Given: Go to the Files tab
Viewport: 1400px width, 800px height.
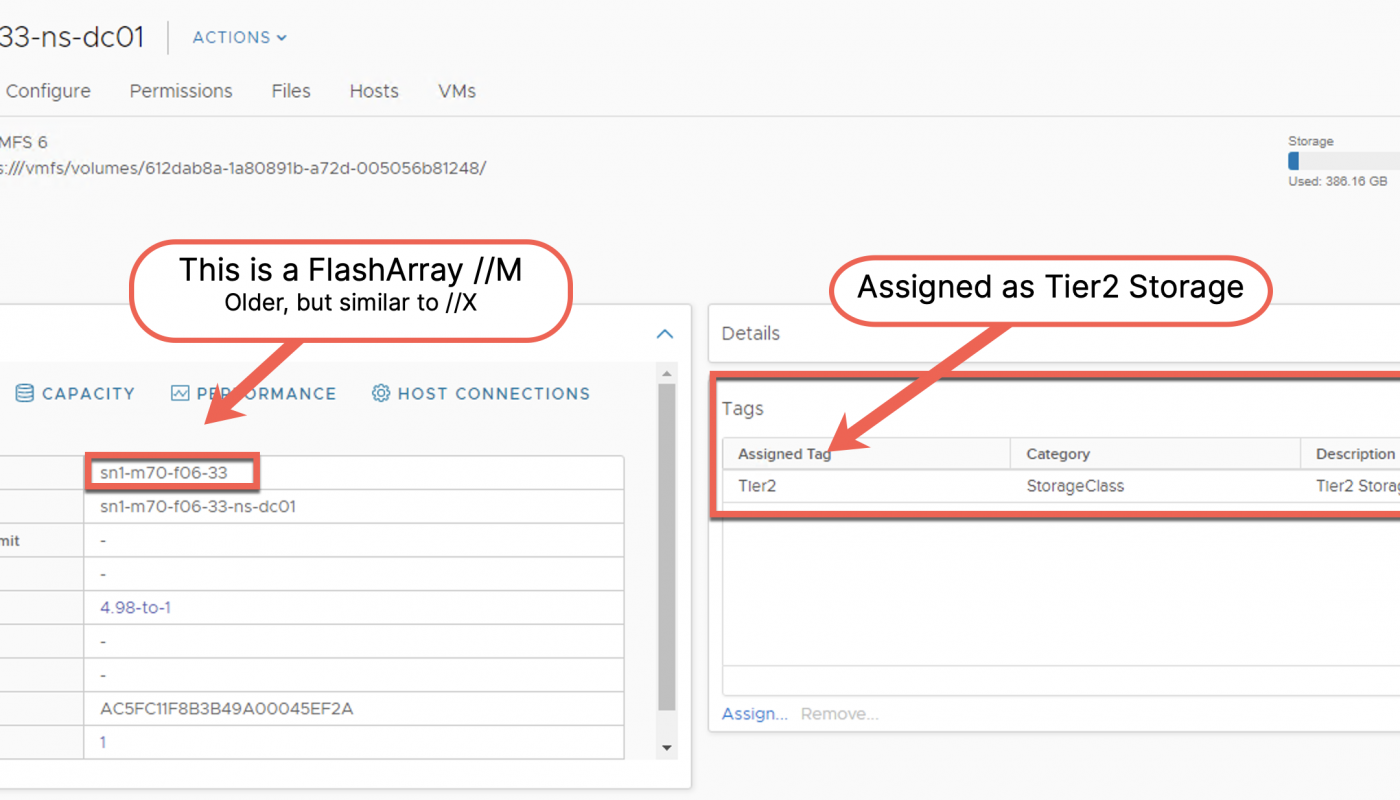Looking at the screenshot, I should click(x=291, y=91).
